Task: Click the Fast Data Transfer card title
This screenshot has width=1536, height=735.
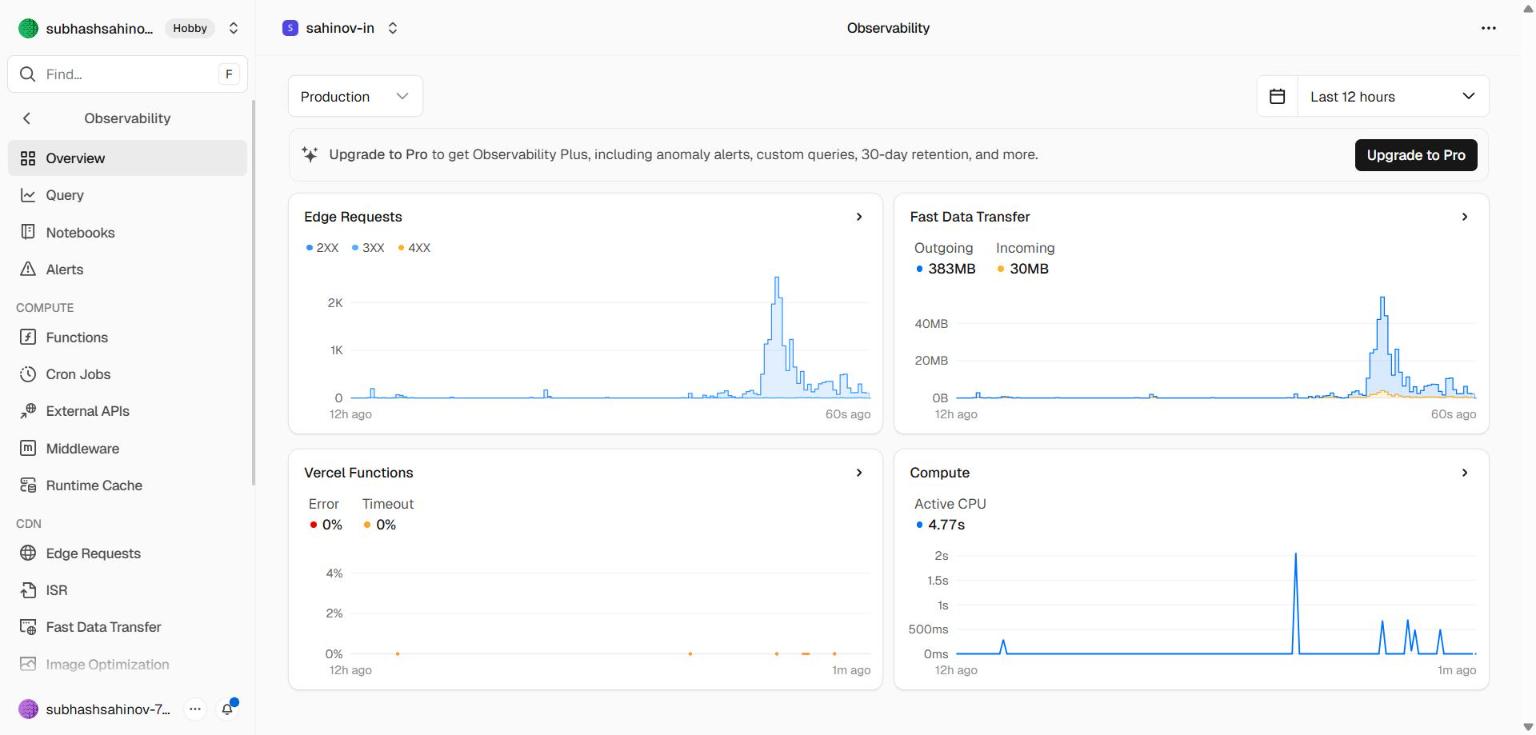Action: 970,217
